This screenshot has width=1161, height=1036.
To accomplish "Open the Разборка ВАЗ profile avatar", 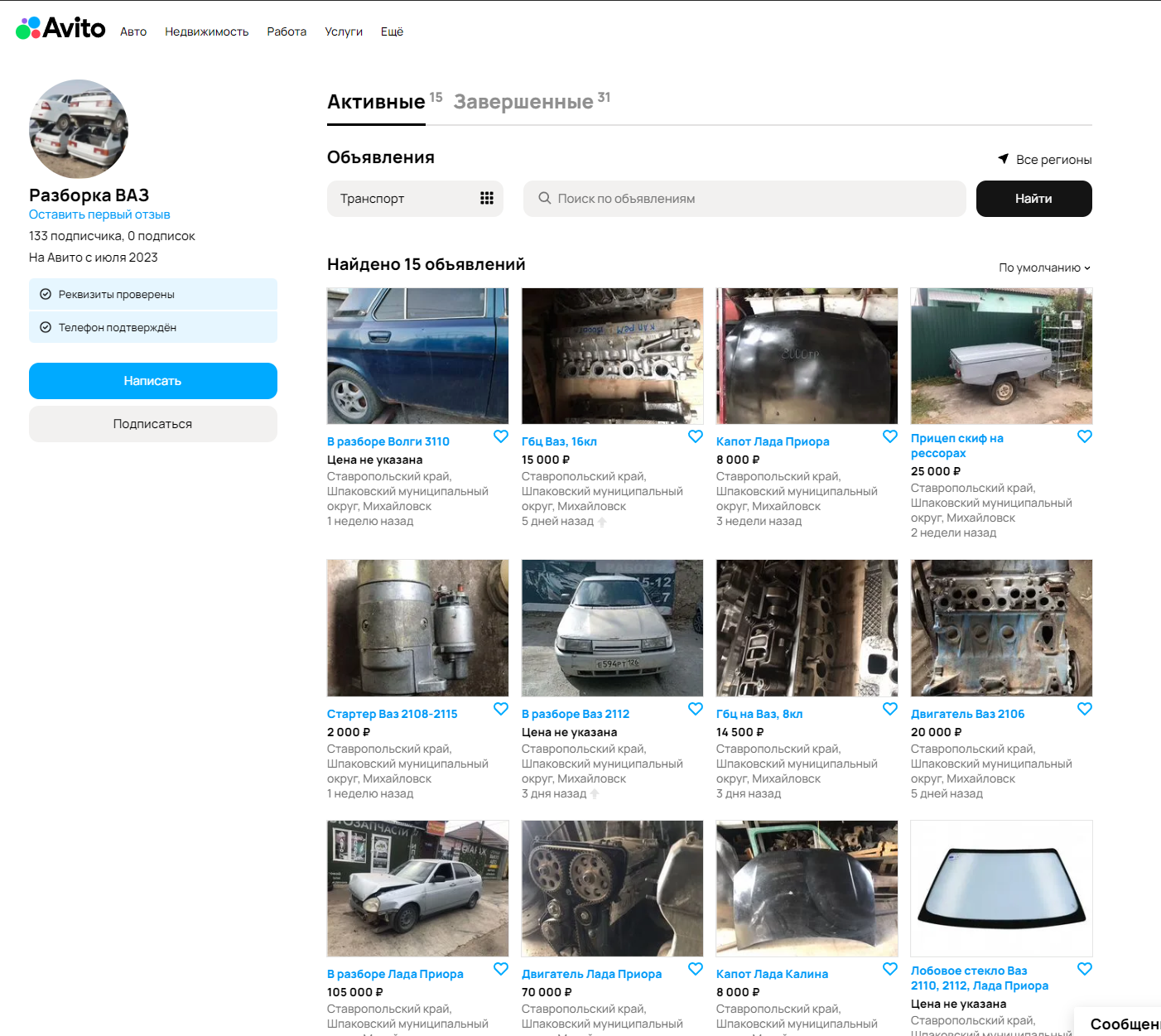I will 79,129.
